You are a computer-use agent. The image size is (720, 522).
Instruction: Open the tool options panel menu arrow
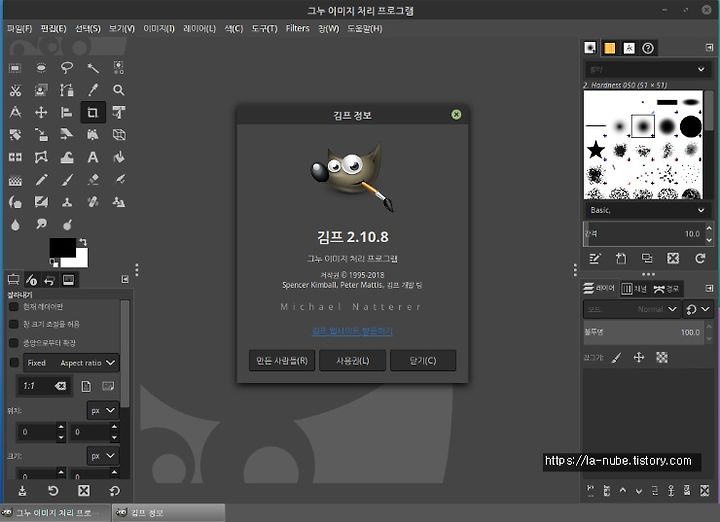point(125,280)
